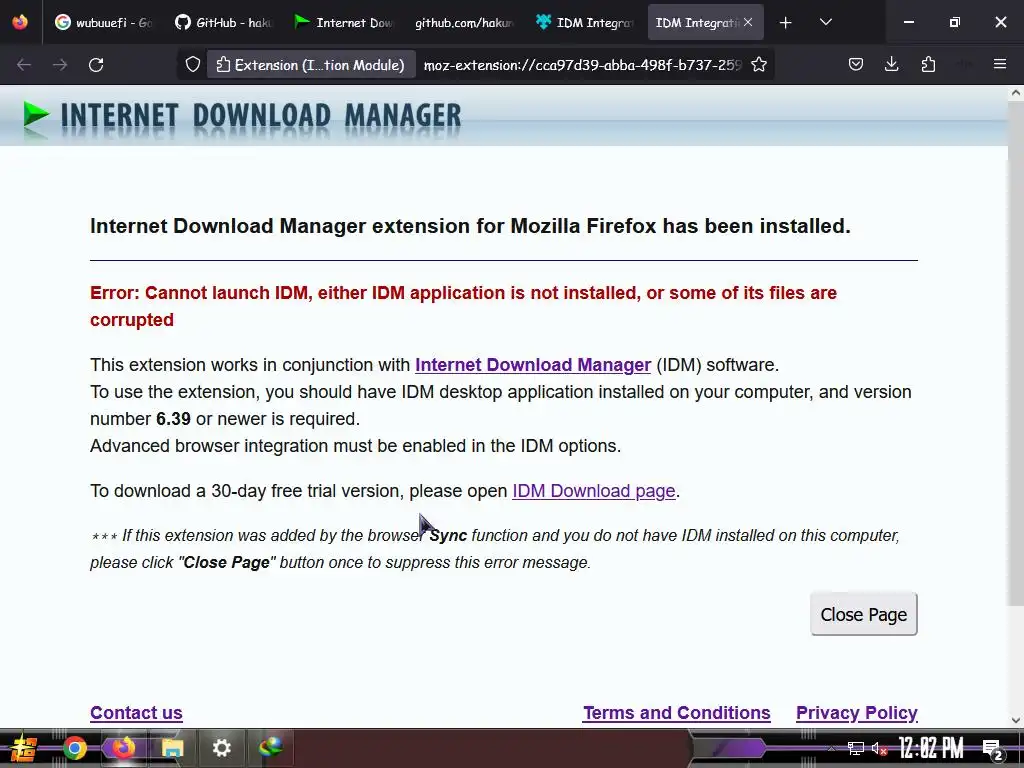Open a new browser tab

(786, 22)
